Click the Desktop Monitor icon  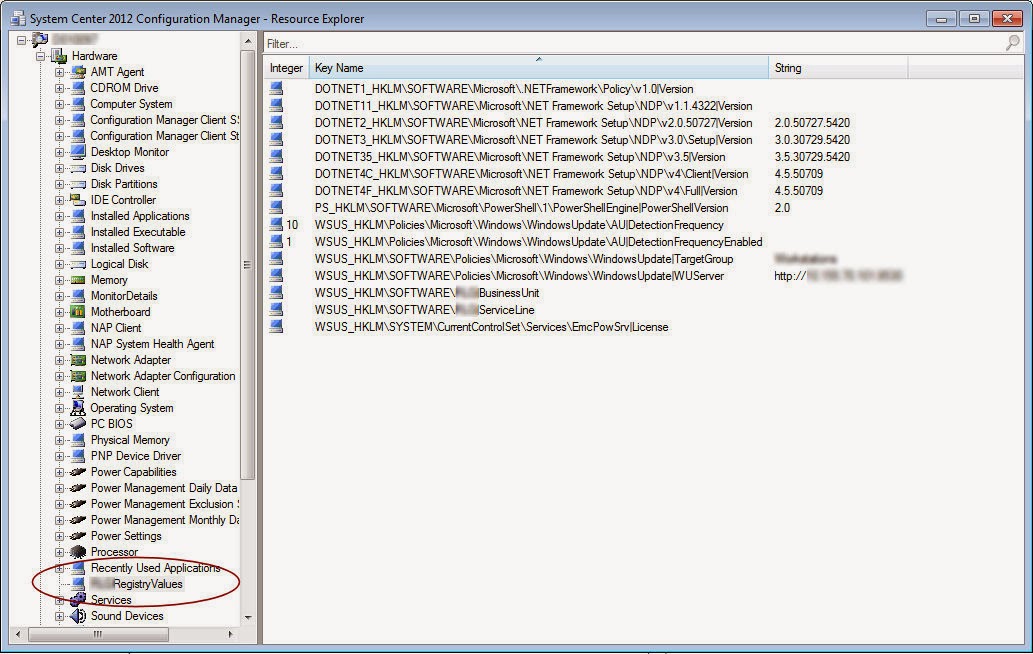(78, 152)
